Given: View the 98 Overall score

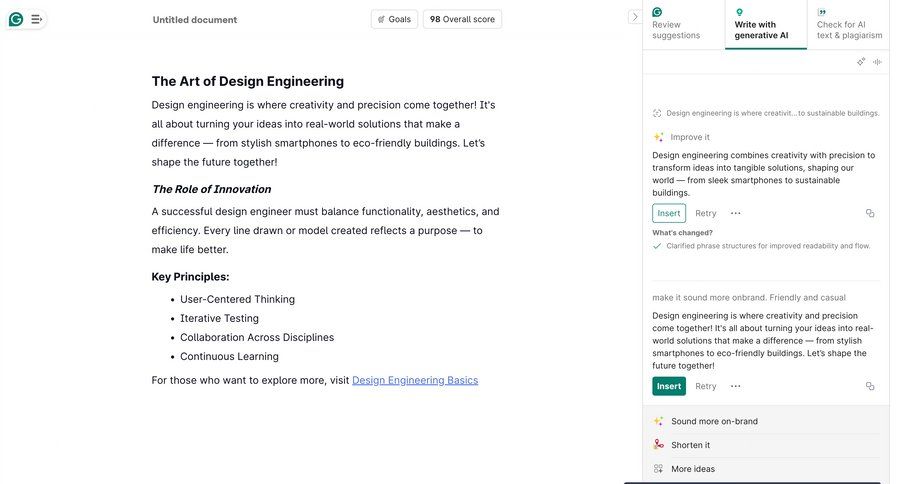Looking at the screenshot, I should click(462, 19).
